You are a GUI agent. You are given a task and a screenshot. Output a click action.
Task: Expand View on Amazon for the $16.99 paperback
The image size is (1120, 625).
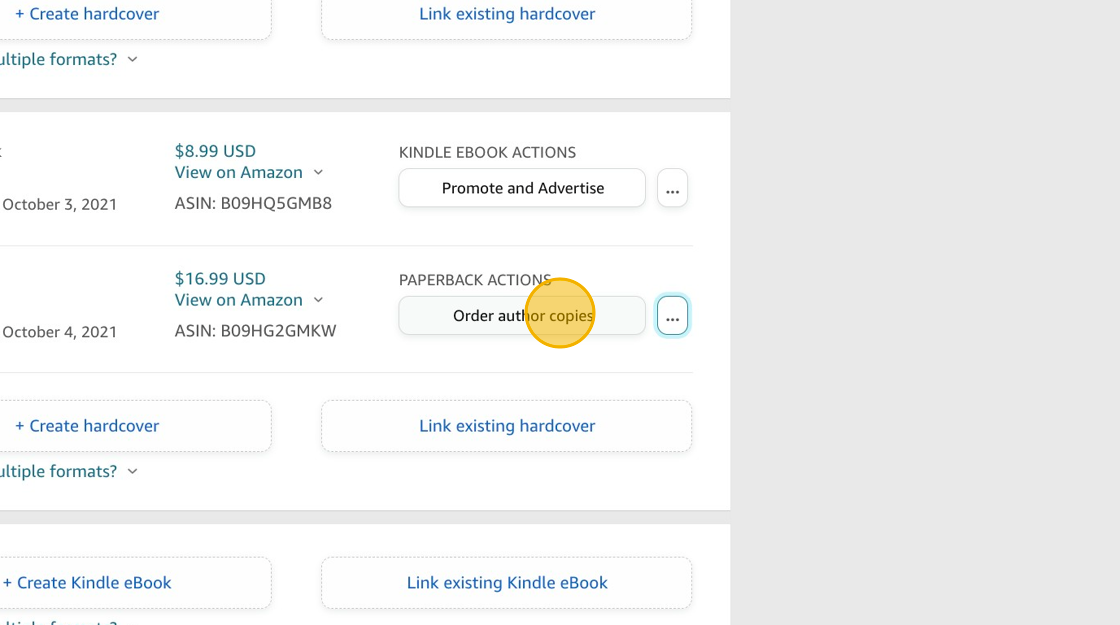319,300
